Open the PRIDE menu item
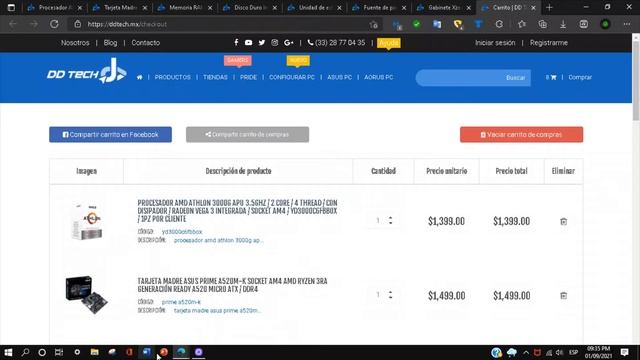640x360 pixels. point(249,77)
